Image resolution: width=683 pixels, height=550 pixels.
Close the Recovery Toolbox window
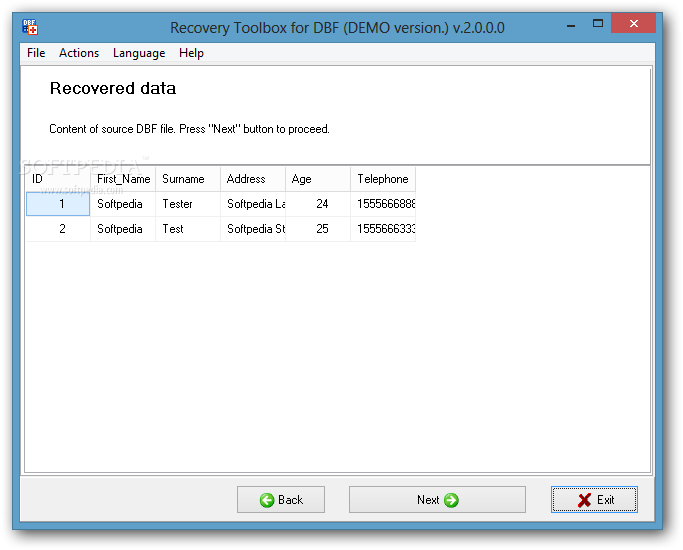[633, 24]
